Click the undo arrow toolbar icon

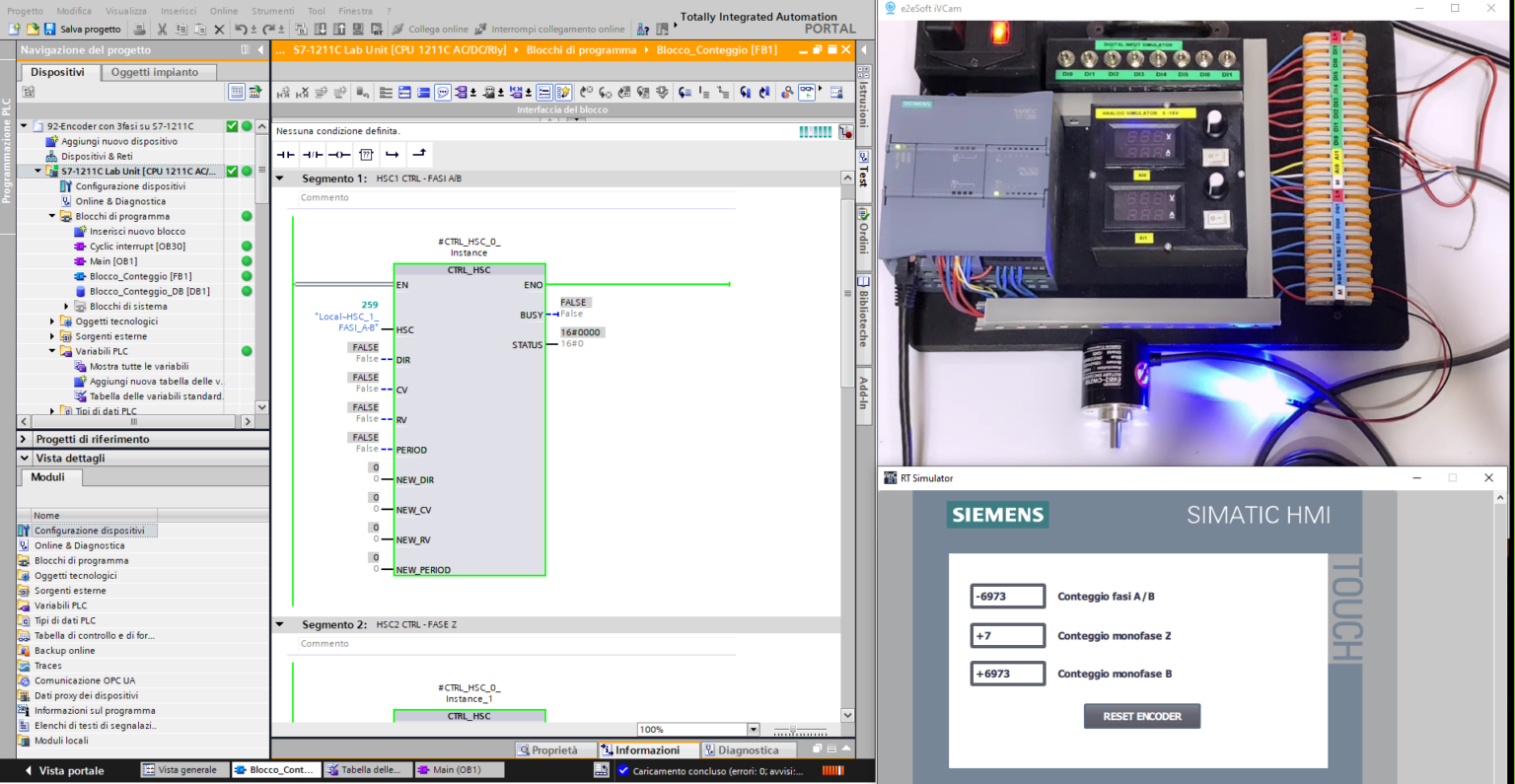[x=240, y=29]
